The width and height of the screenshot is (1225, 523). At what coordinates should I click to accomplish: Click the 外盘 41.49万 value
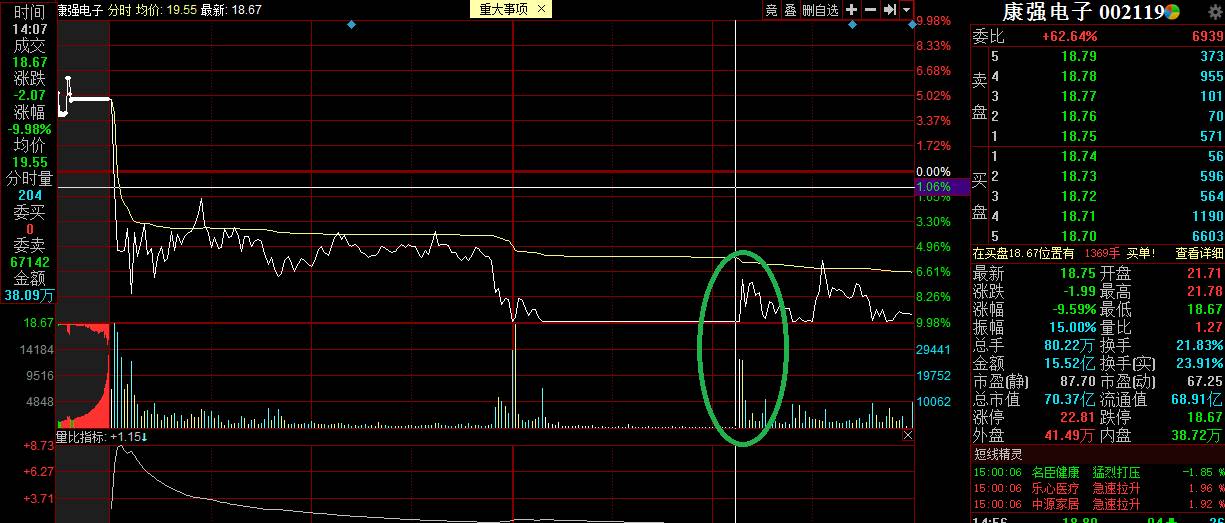click(x=1068, y=435)
